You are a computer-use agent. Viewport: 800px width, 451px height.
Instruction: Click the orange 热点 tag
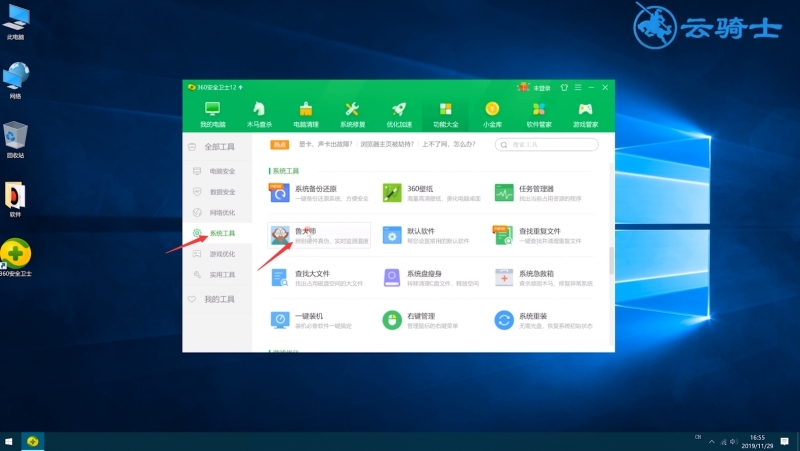(x=280, y=145)
